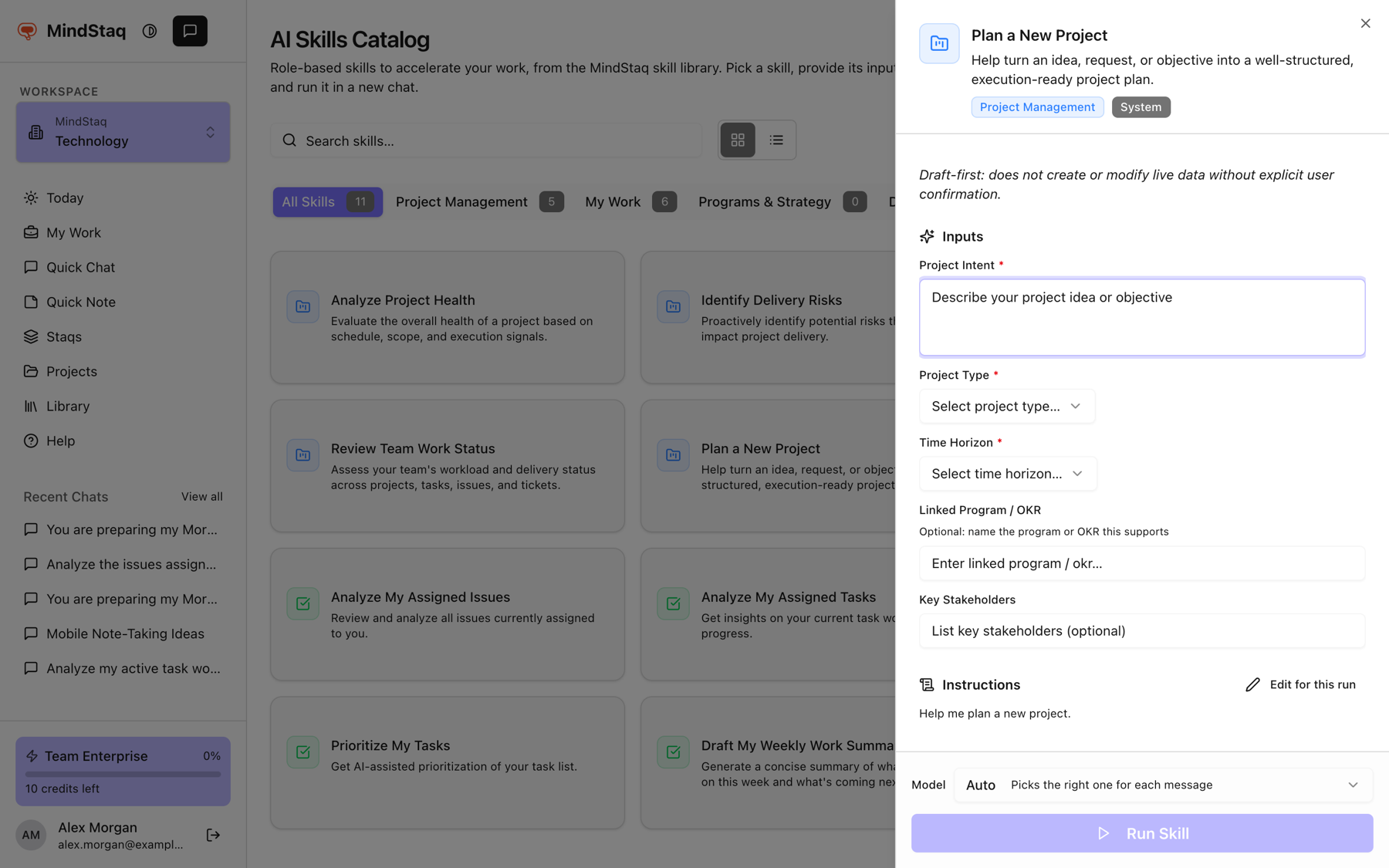Expand the MindStaq Technology workspace switcher
Image resolution: width=1389 pixels, height=868 pixels.
point(123,132)
